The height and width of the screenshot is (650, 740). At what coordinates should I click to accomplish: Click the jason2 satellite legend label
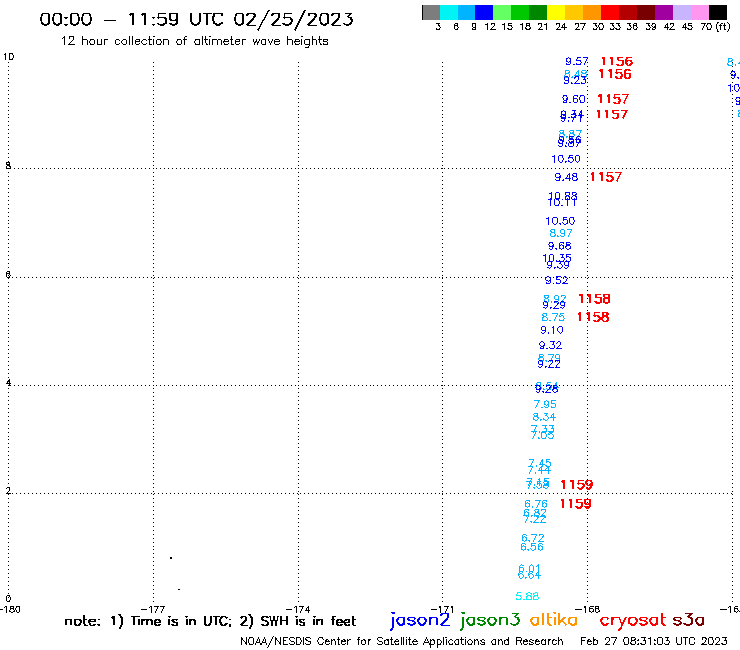point(420,620)
